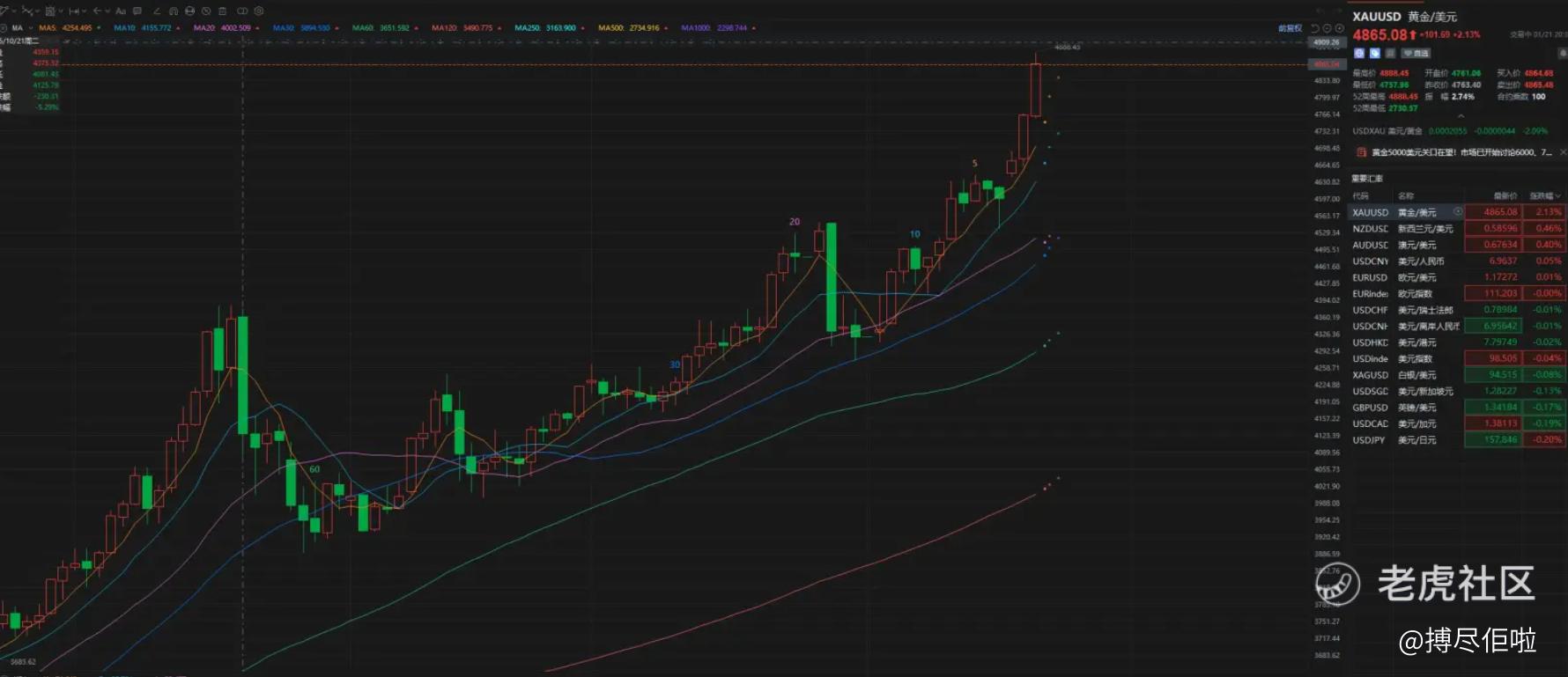Viewport: 1568px width, 677px height.
Task: Click the 52周最低 2730.57 value
Action: [1403, 108]
